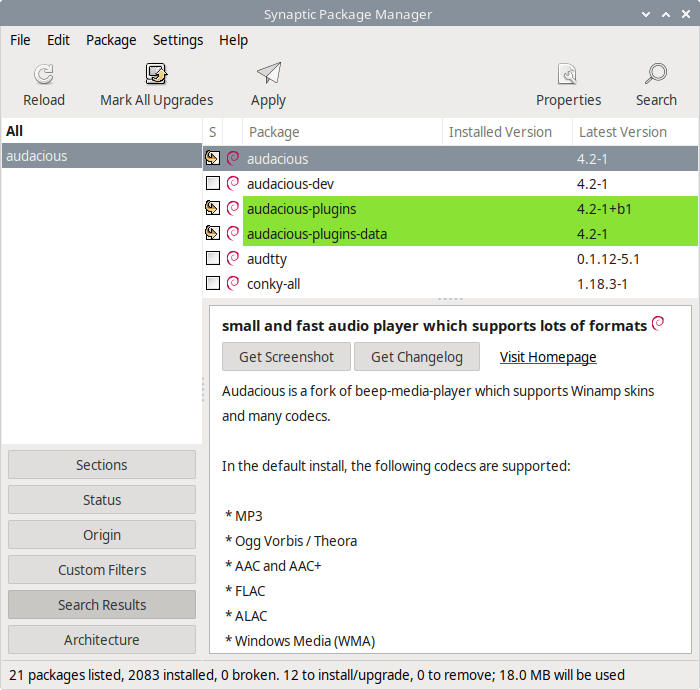Switch to the Status filter
The image size is (700, 690).
102,500
